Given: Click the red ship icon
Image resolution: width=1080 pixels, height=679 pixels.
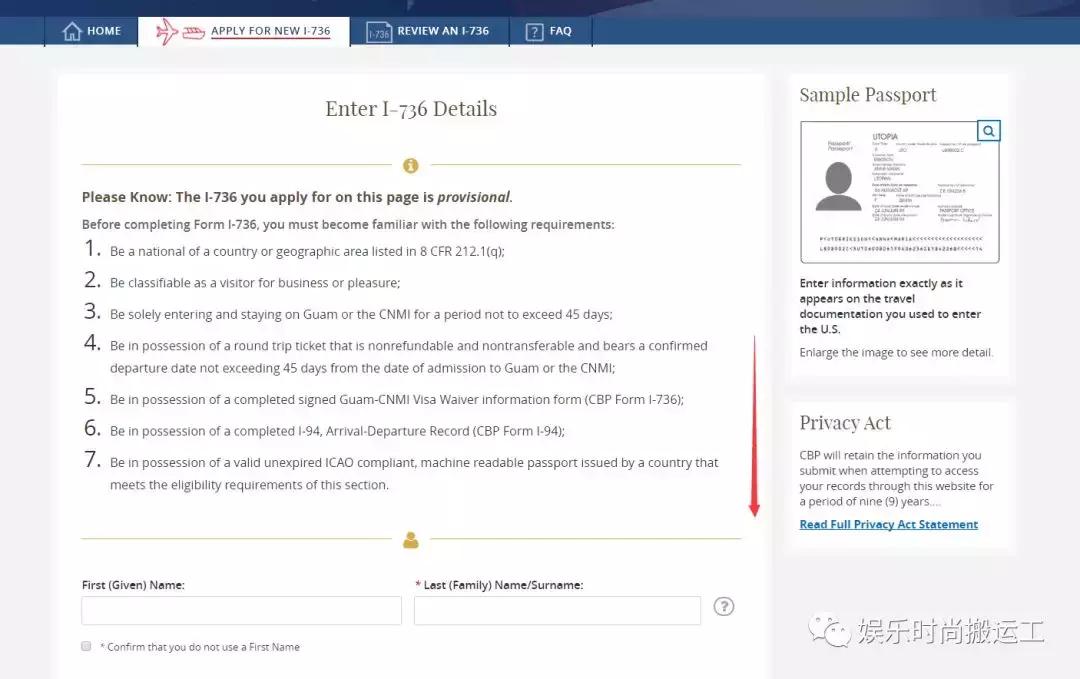Looking at the screenshot, I should point(194,32).
